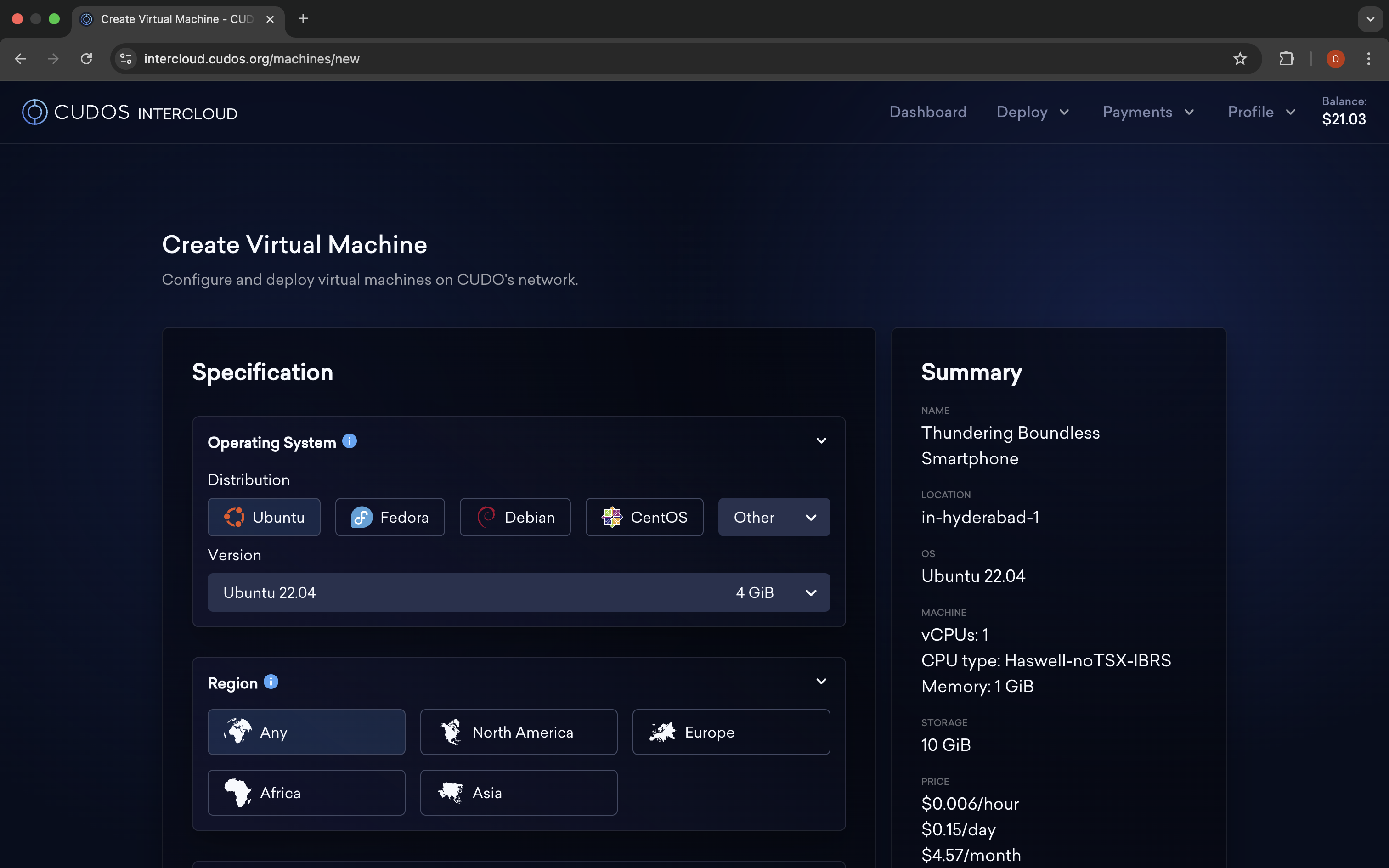Click the site information icon in address bar
Screen dimensions: 1389x868
pos(126,59)
